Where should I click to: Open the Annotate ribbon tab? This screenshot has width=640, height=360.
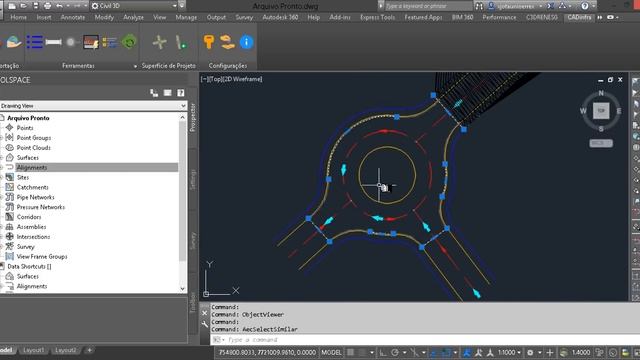point(73,17)
